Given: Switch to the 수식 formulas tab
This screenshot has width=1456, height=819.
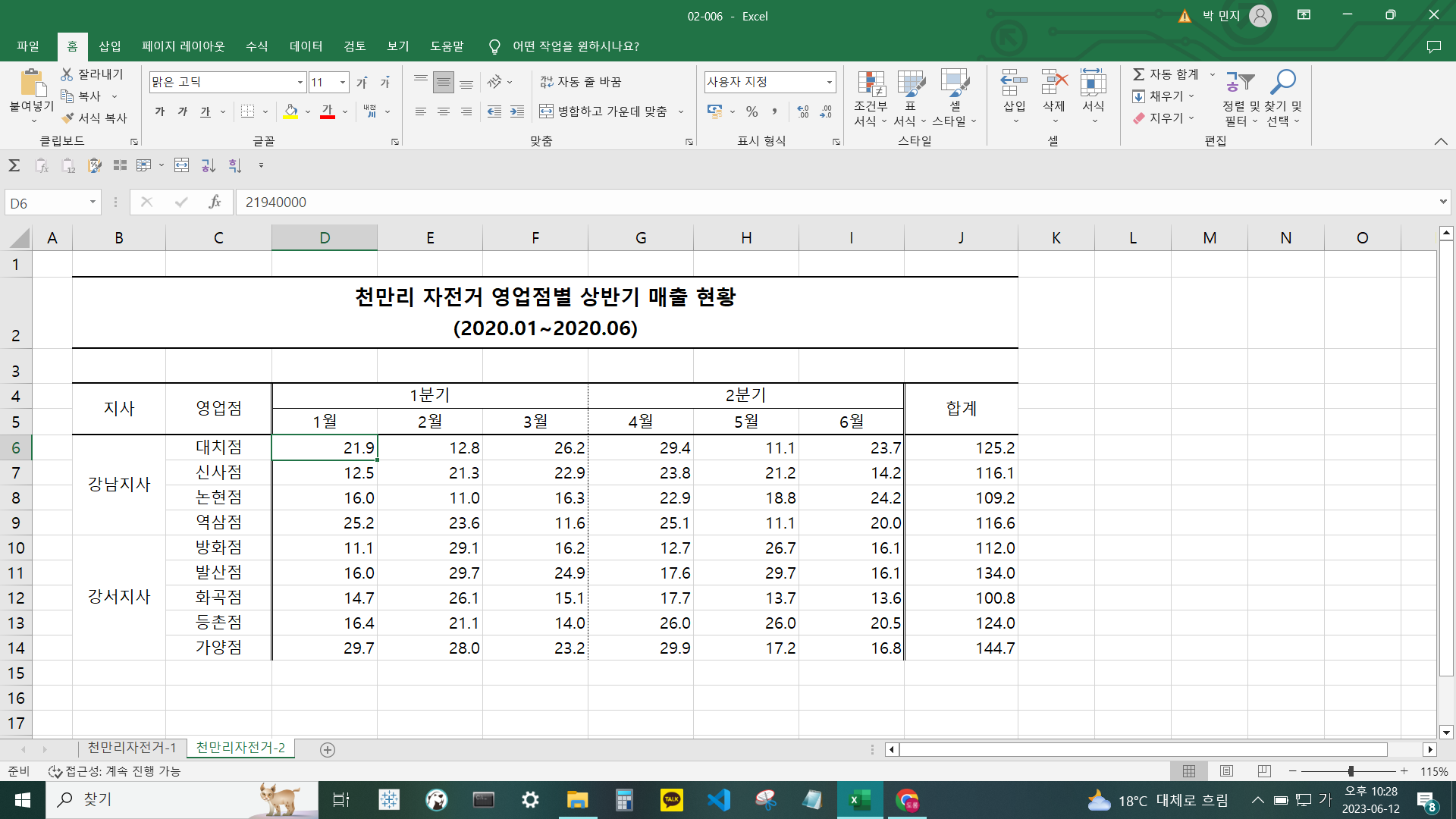Looking at the screenshot, I should pyautogui.click(x=257, y=46).
